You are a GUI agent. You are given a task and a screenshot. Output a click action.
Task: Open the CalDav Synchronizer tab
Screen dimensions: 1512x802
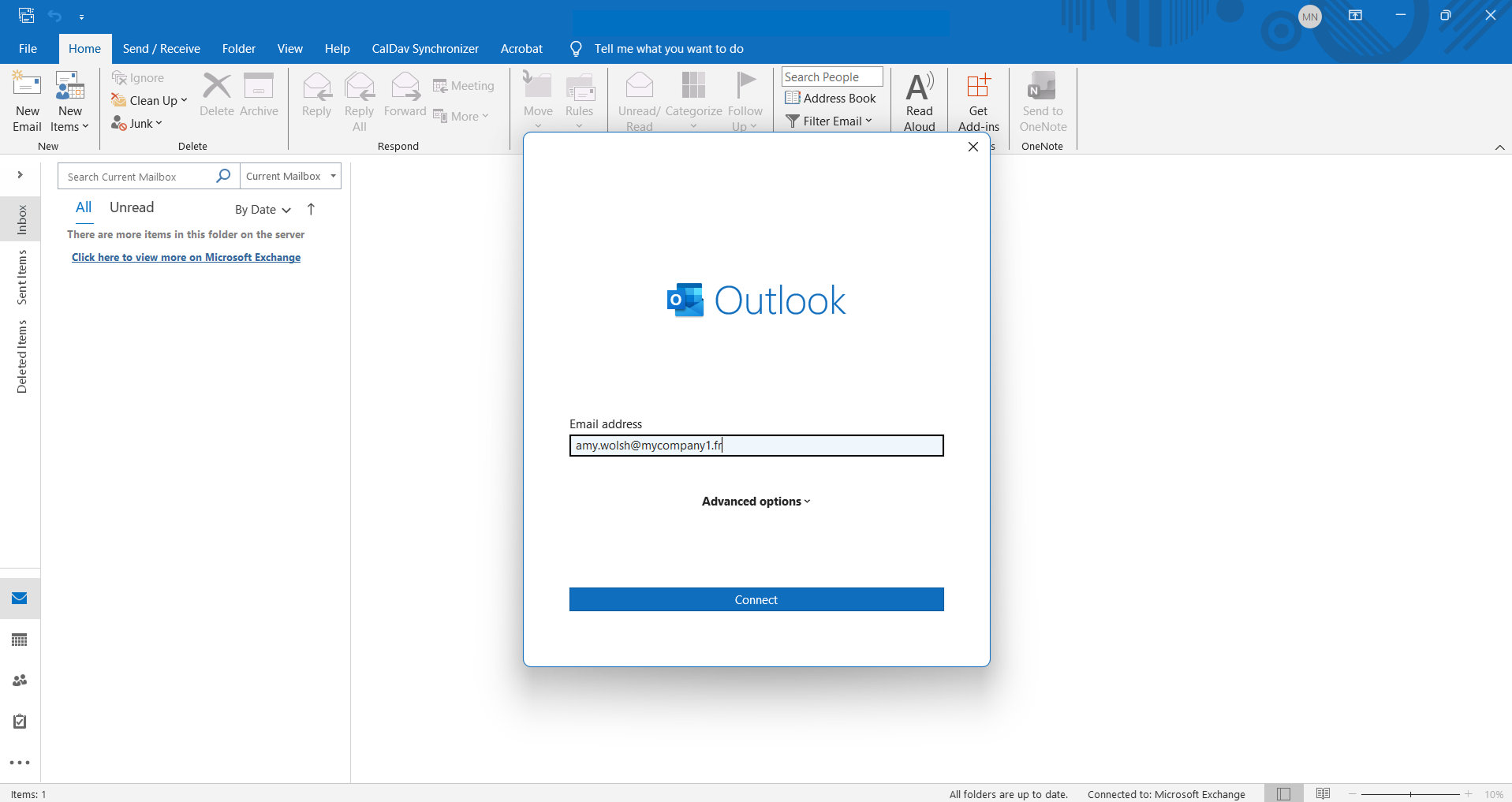(425, 49)
